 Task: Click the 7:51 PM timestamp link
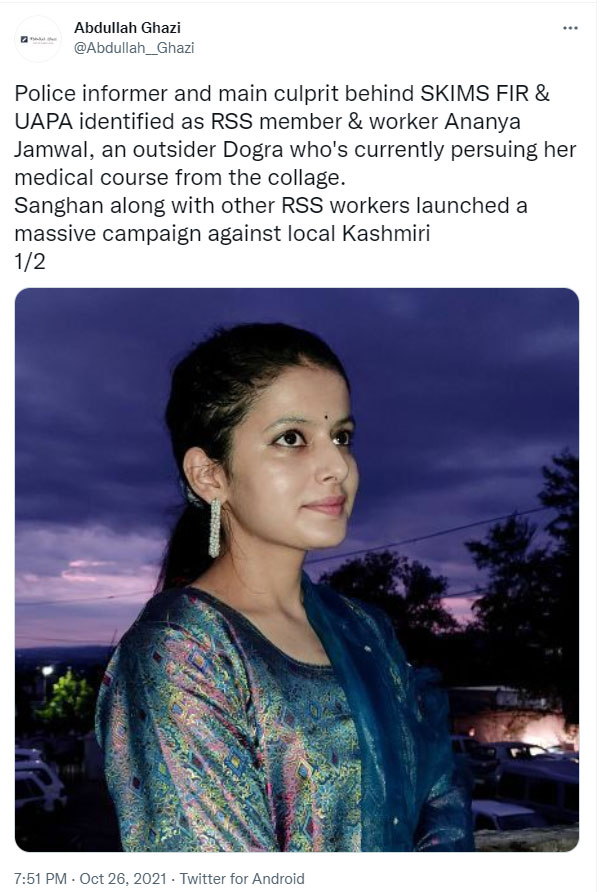point(40,878)
